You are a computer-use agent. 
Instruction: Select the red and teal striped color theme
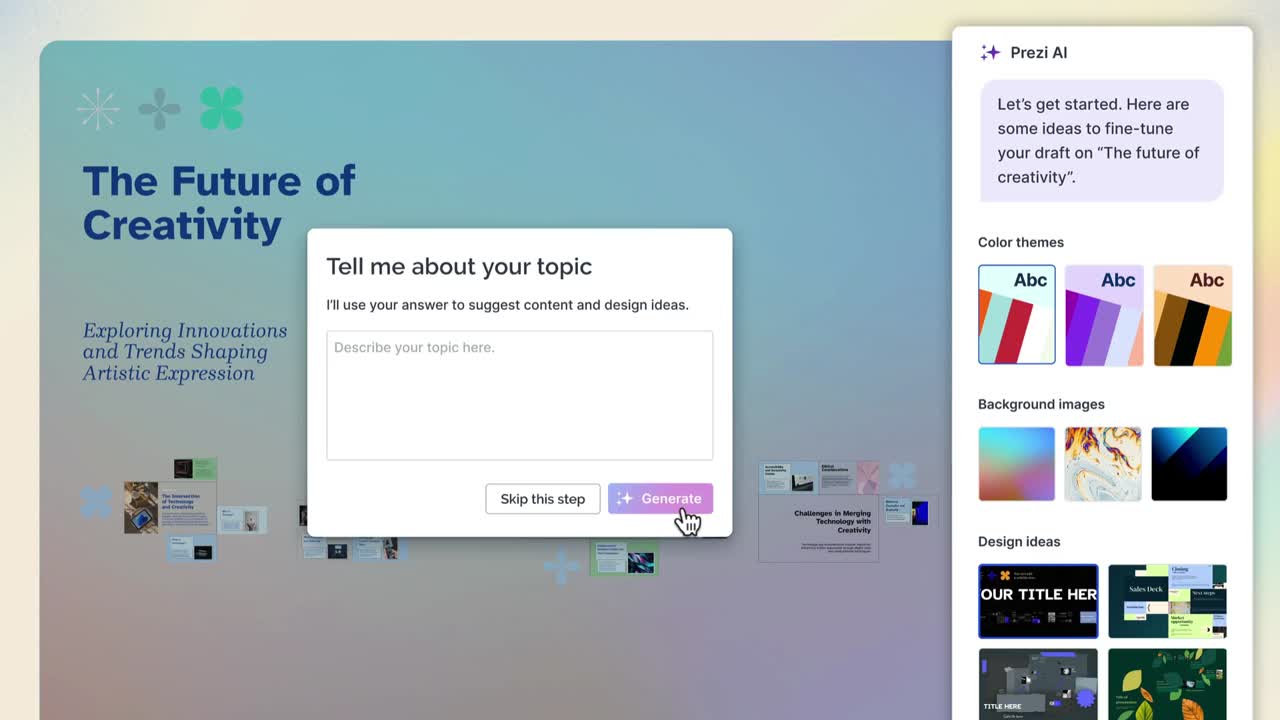click(1016, 315)
